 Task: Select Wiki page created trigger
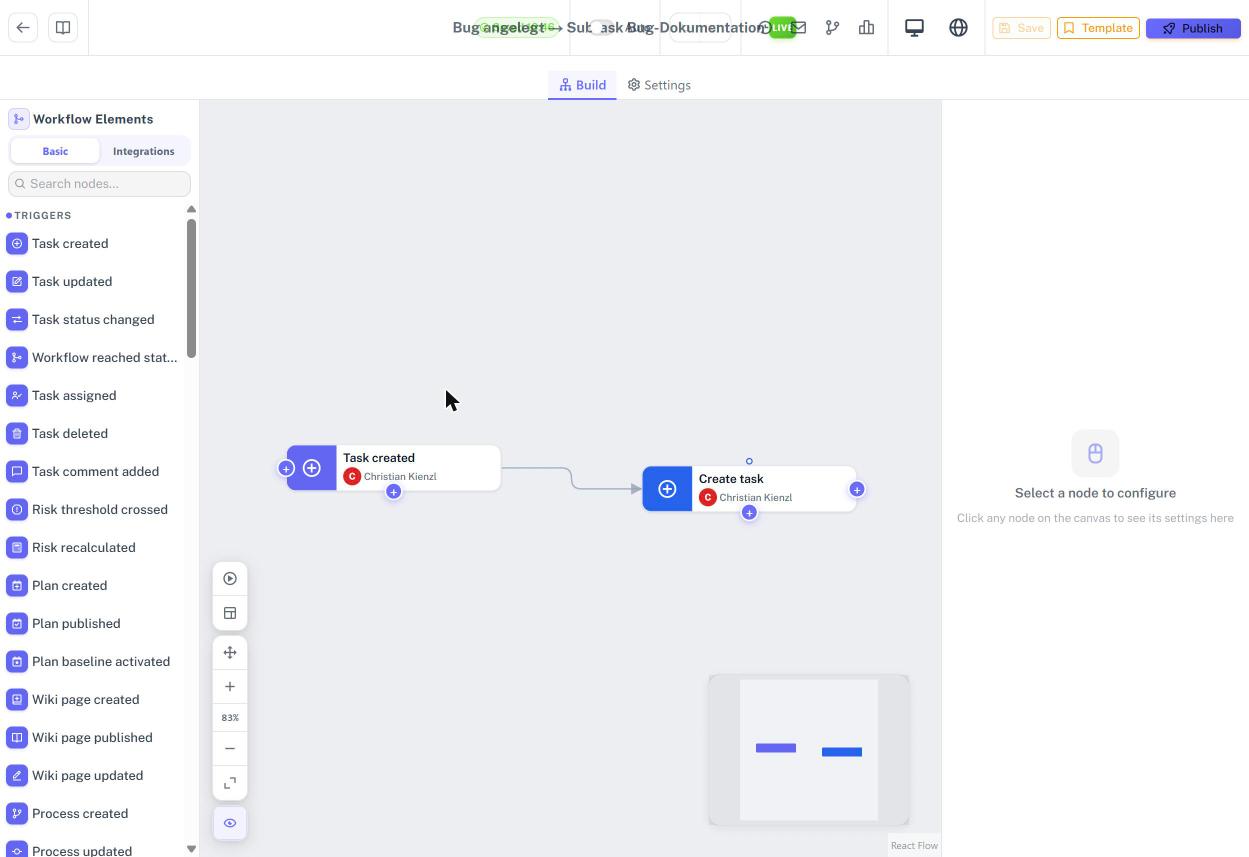(x=92, y=700)
